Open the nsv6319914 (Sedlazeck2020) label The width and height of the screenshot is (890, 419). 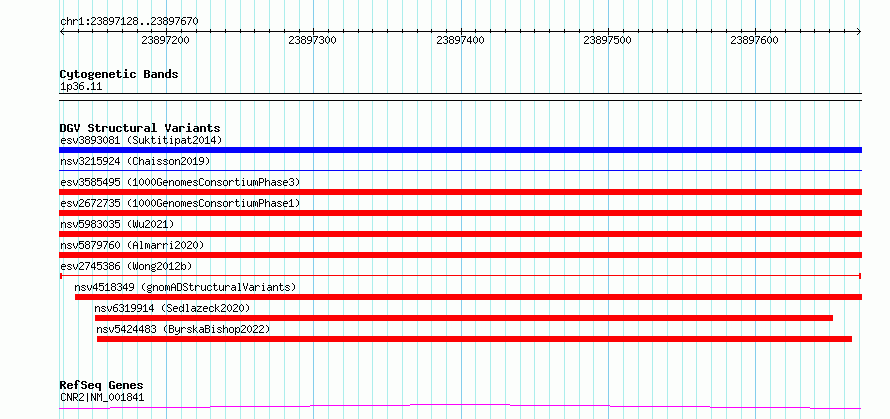click(x=173, y=308)
